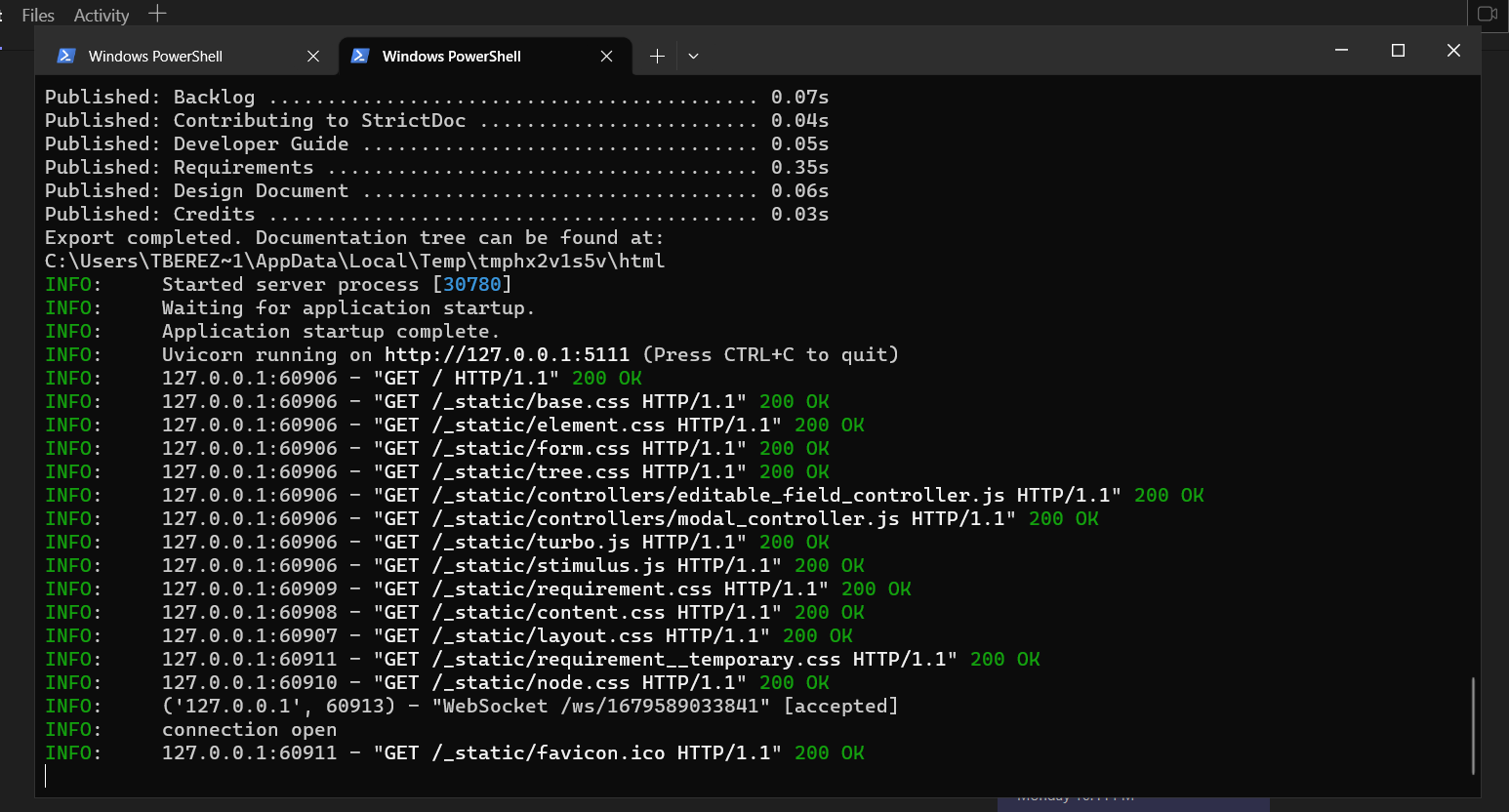Close the active Windows PowerShell tab
The height and width of the screenshot is (812, 1509).
(607, 56)
